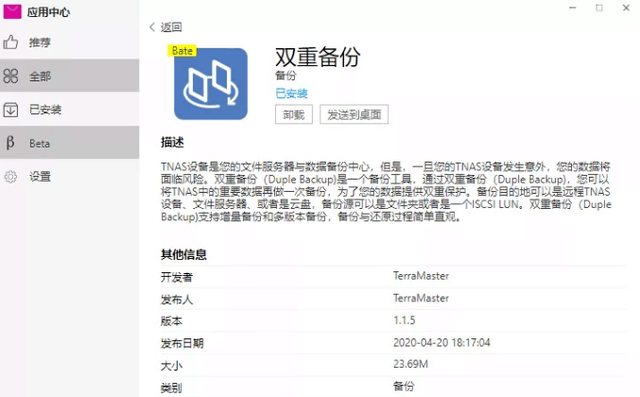Click the 卸载 uninstall button
The height and width of the screenshot is (397, 640).
coord(294,115)
